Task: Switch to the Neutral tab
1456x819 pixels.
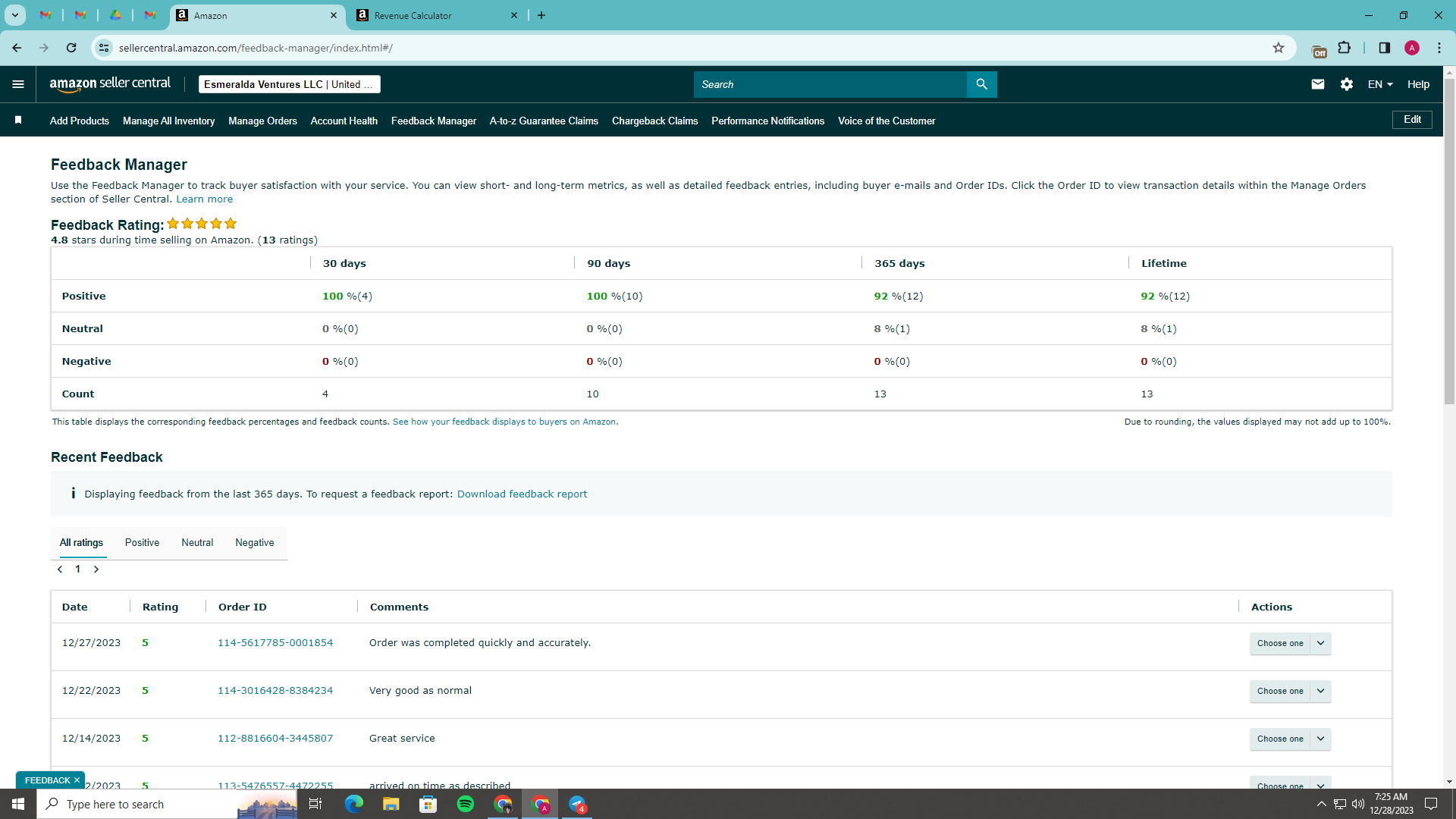Action: click(x=197, y=542)
